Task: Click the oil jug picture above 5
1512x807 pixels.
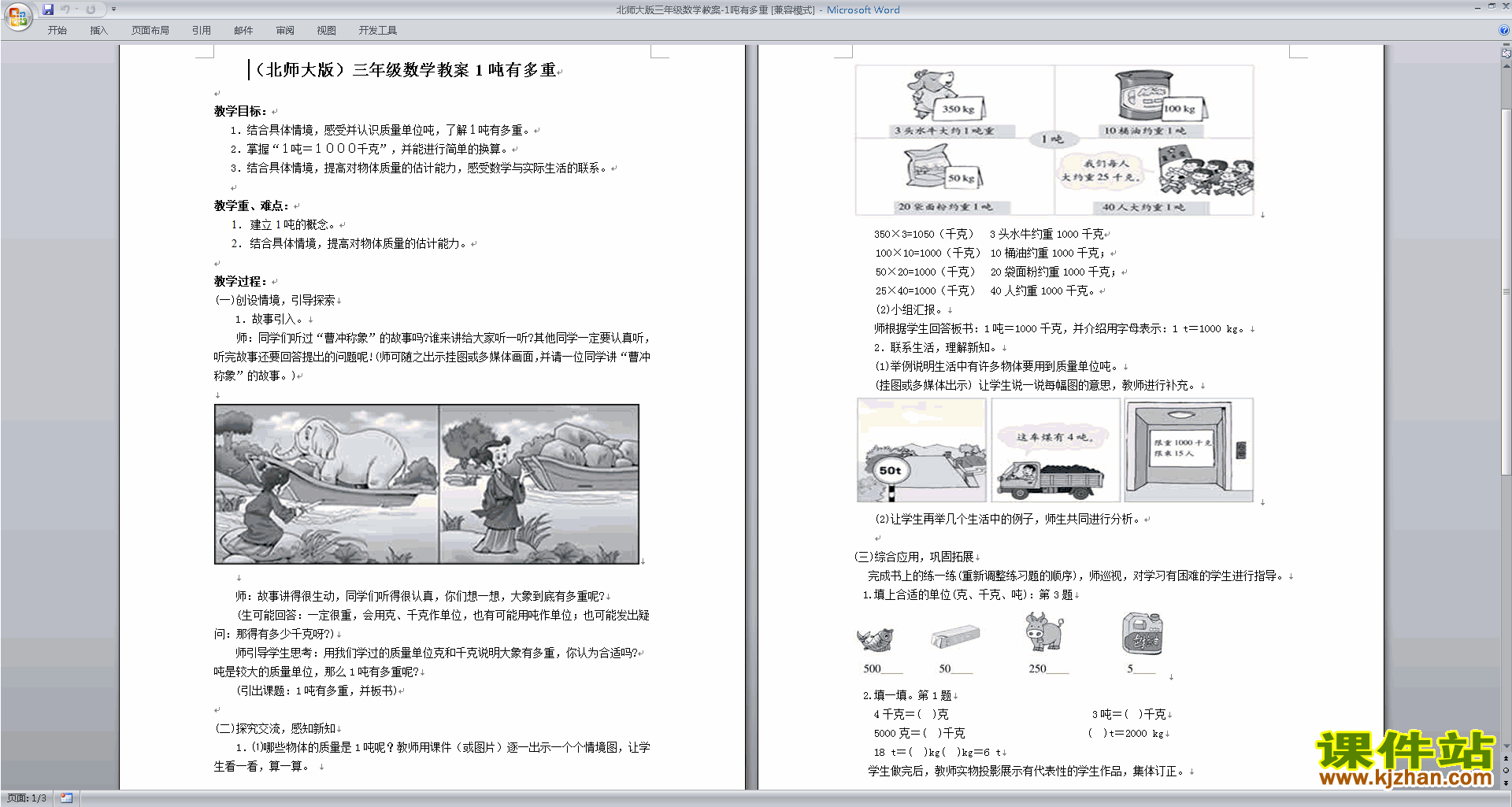Action: coord(1142,634)
